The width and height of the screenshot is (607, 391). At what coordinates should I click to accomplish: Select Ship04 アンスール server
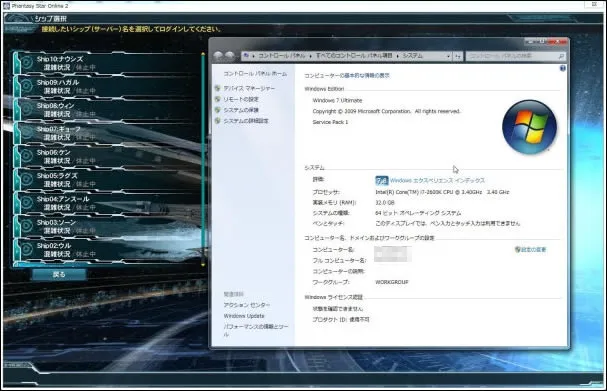click(107, 203)
